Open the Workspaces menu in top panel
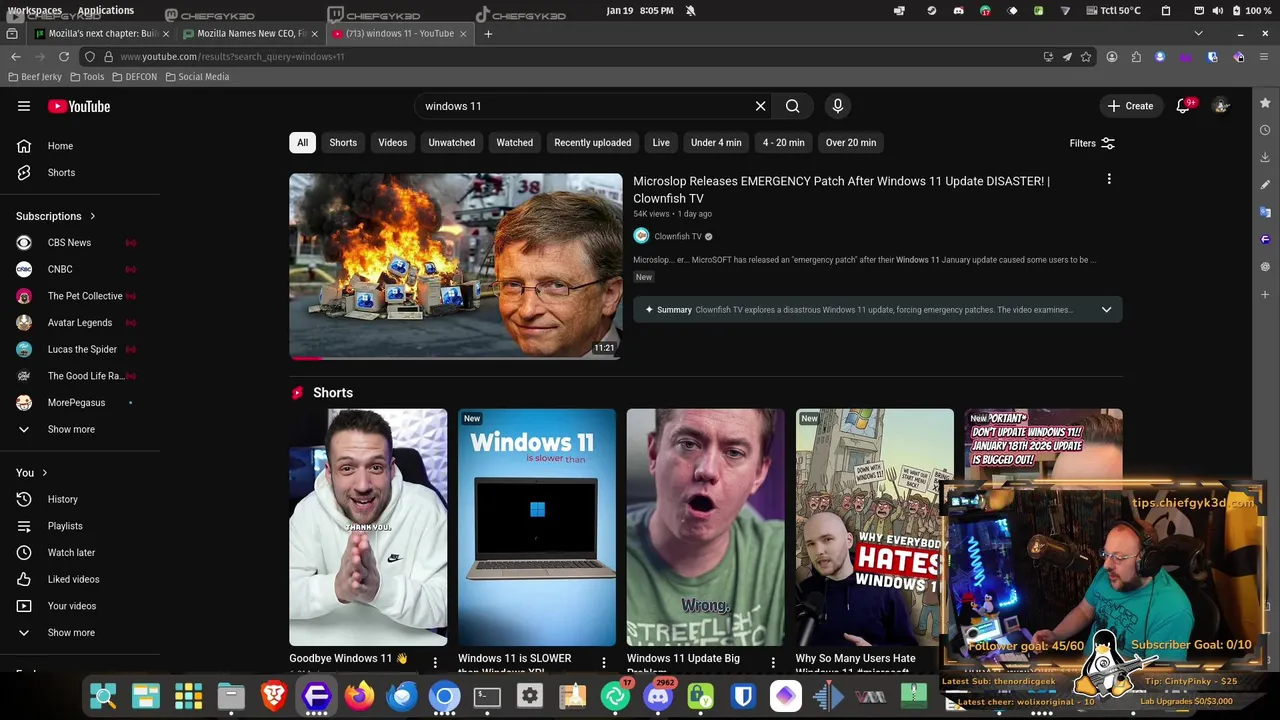 35,11
